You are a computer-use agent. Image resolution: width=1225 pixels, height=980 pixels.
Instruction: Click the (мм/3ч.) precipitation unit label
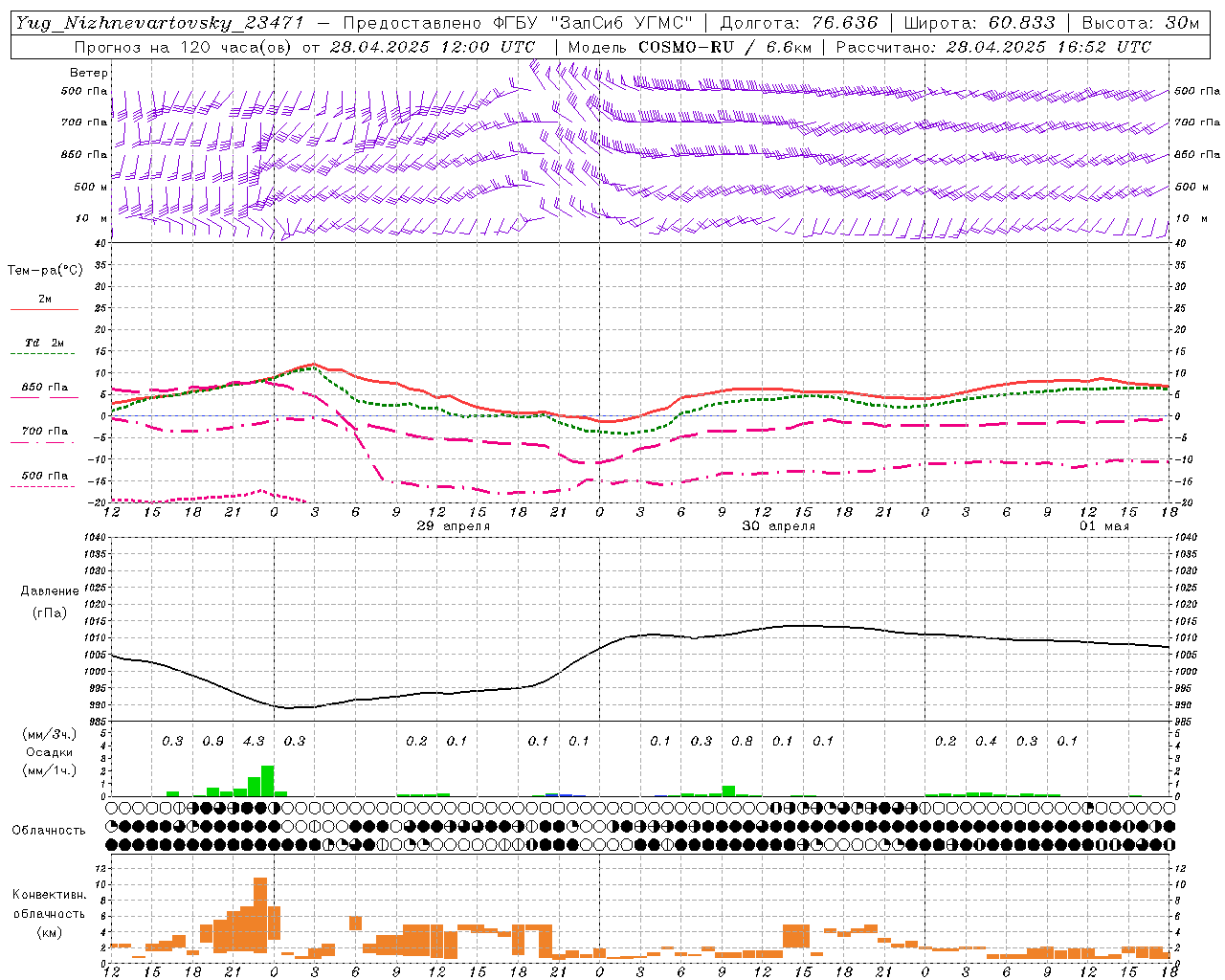(50, 734)
